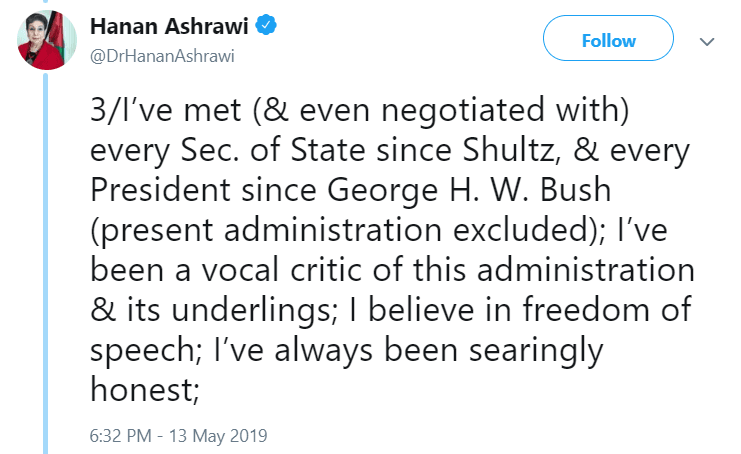Viewport: 741px width, 454px height.
Task: Follow Hanan Ashrawi
Action: tap(608, 38)
